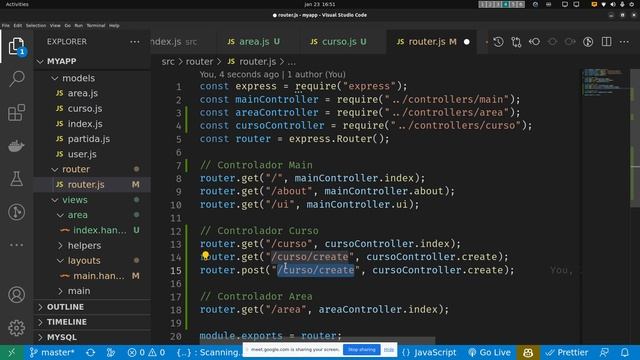Click the blame codelens 'You, 4 seconds ago'

pos(239,74)
